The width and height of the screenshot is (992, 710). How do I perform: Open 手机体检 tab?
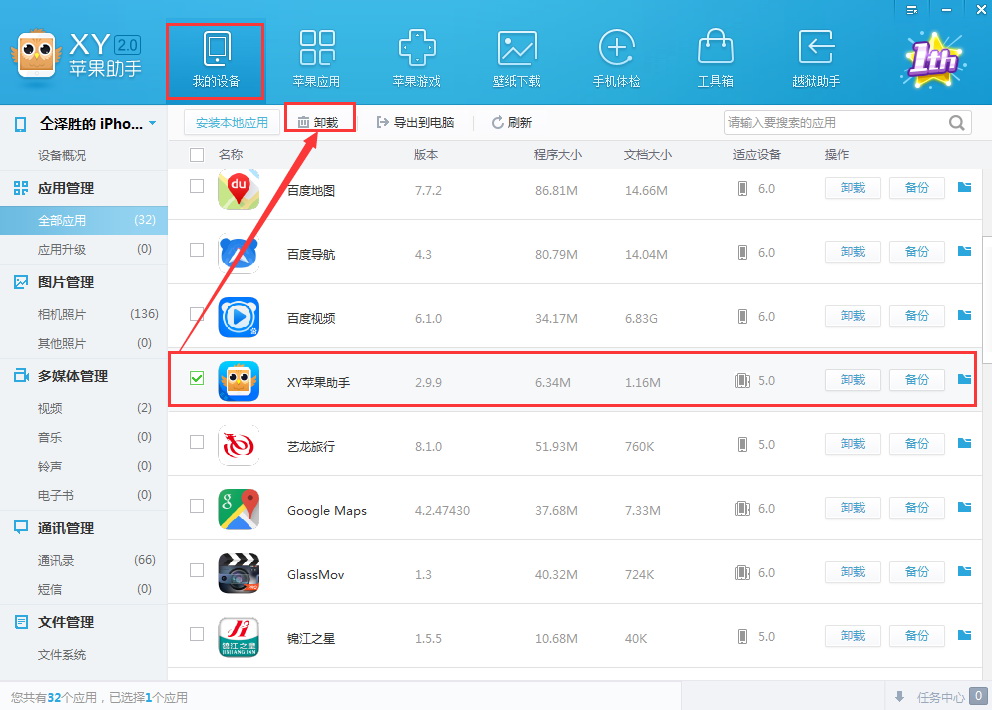[616, 61]
